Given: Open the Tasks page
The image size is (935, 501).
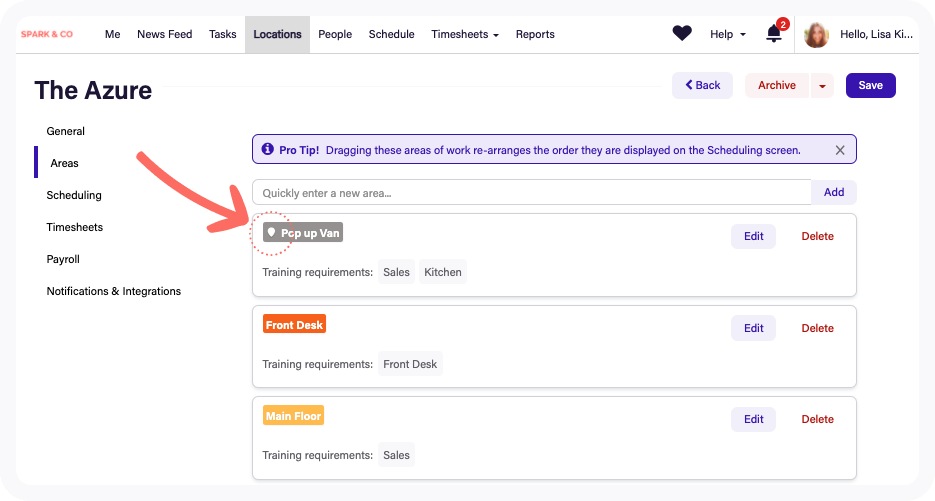Looking at the screenshot, I should coord(222,35).
